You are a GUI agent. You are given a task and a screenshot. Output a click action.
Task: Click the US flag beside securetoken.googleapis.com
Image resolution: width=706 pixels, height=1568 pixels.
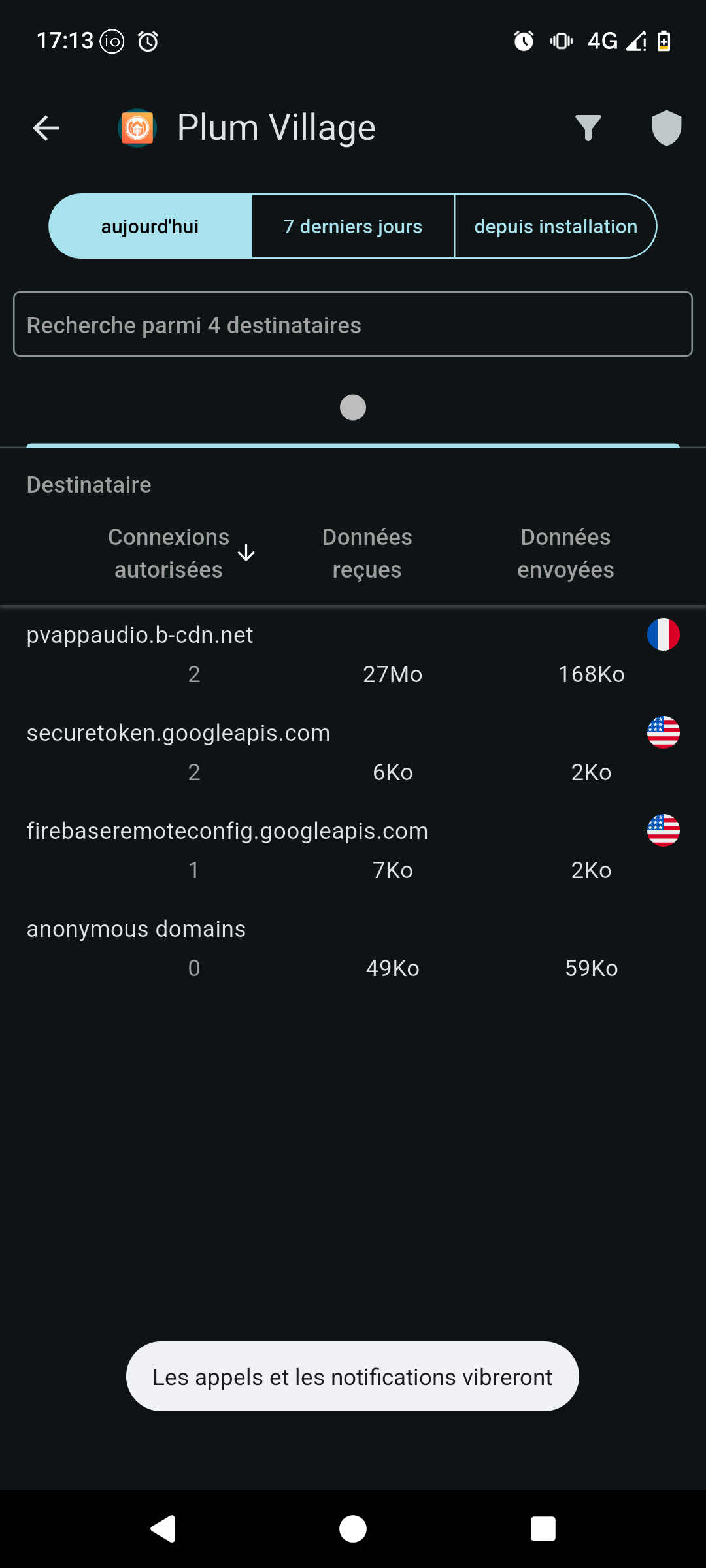[x=663, y=732]
